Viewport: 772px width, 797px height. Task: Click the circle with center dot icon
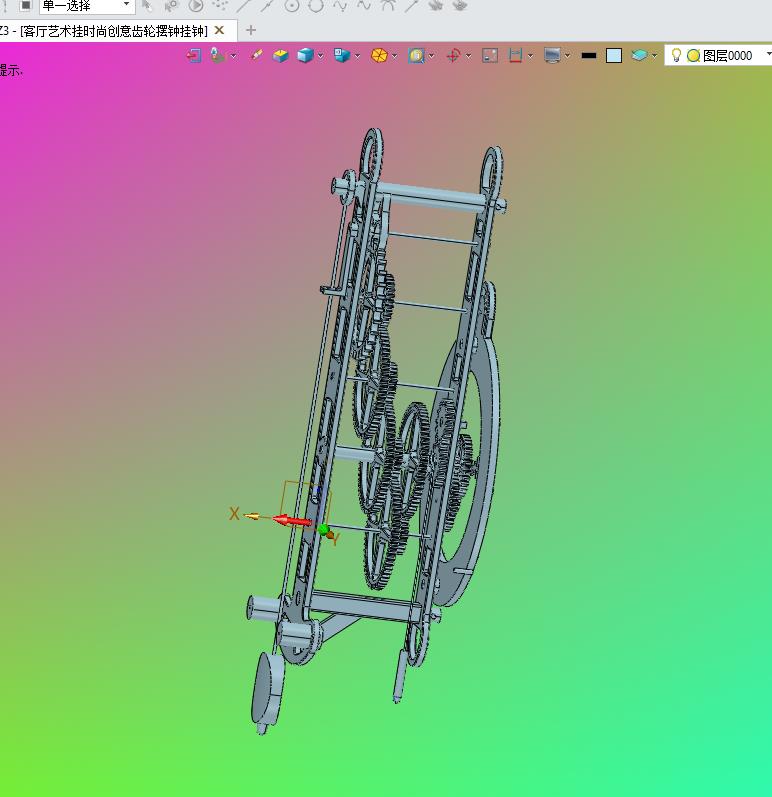[x=292, y=6]
